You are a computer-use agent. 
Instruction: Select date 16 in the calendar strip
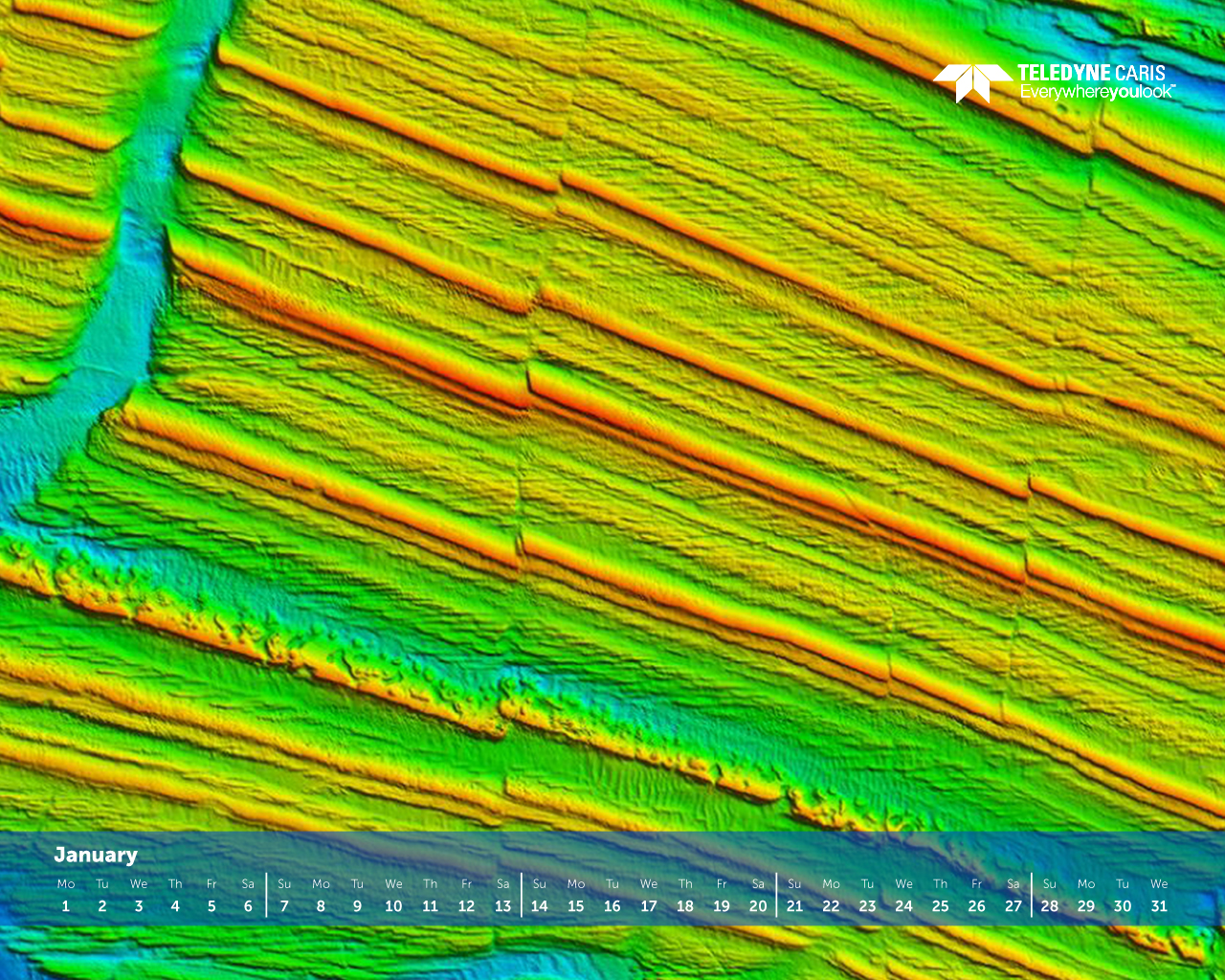pos(612,905)
